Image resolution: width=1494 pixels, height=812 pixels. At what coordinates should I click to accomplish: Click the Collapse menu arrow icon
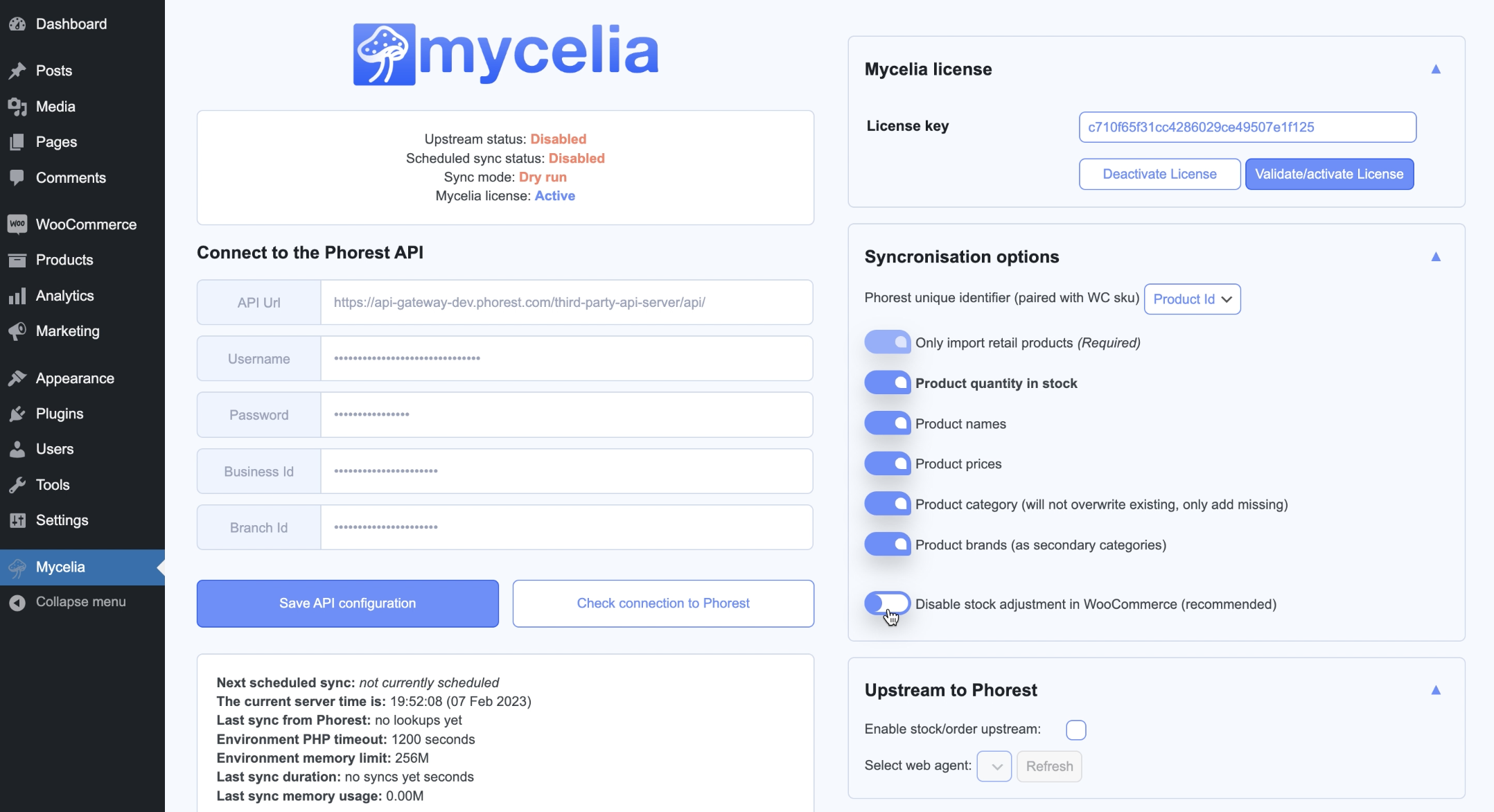(x=17, y=603)
